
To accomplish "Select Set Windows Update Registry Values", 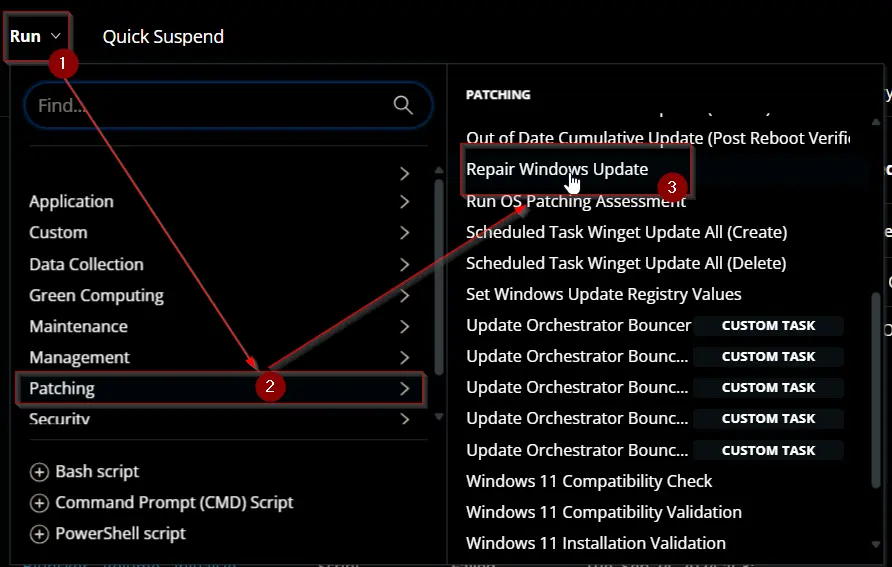I will pos(604,294).
